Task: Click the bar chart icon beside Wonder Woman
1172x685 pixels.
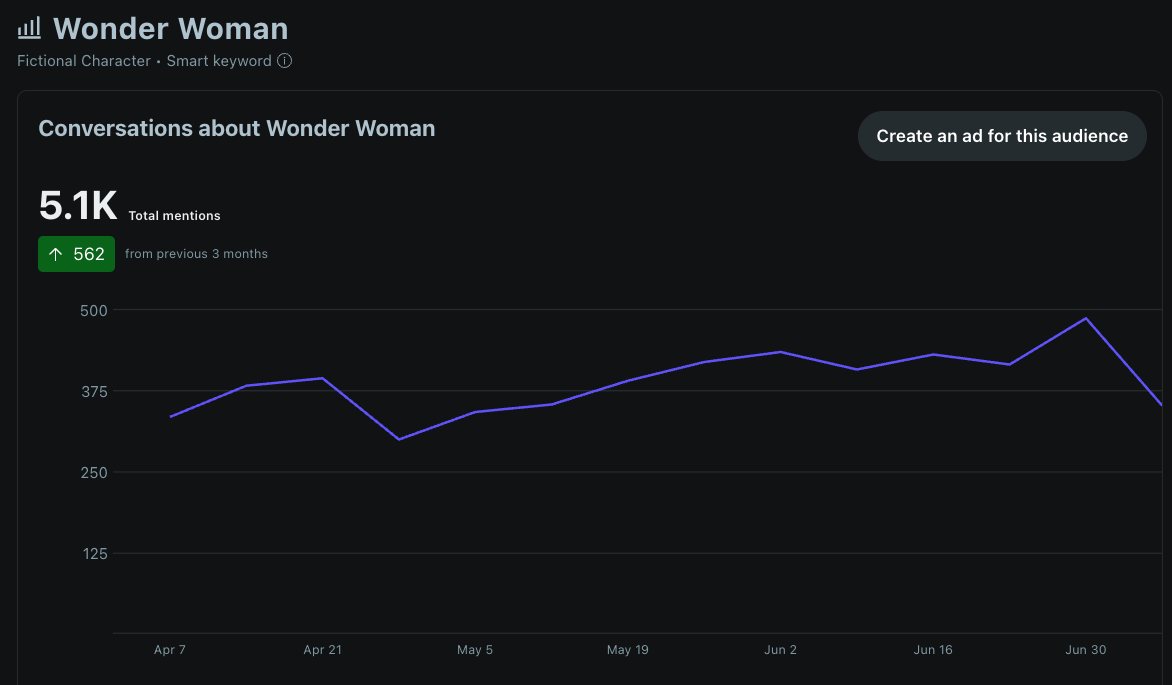Action: pyautogui.click(x=29, y=28)
